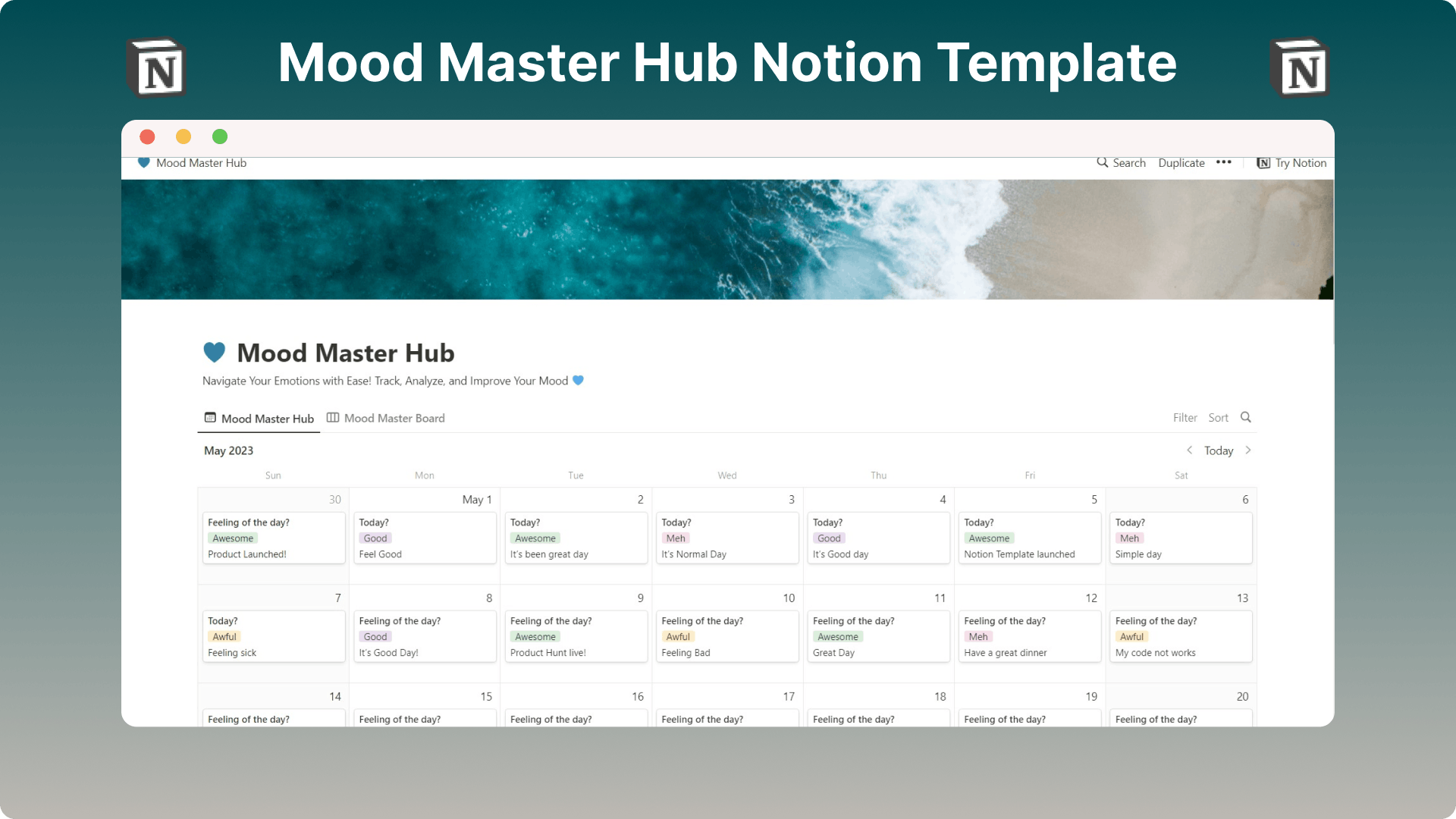Open the Feeling Bad entry
The width and height of the screenshot is (1456, 819).
pyautogui.click(x=727, y=637)
